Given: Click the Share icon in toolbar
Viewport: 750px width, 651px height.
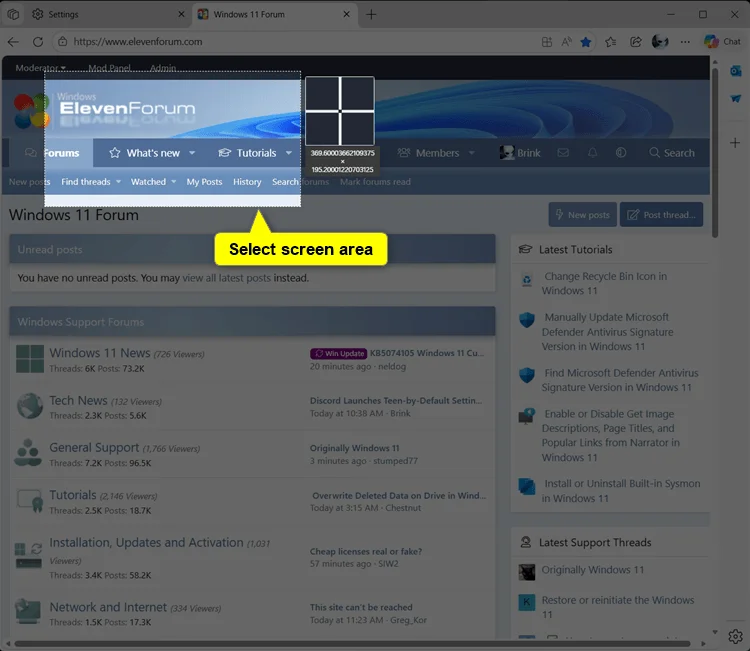Looking at the screenshot, I should click(x=635, y=42).
